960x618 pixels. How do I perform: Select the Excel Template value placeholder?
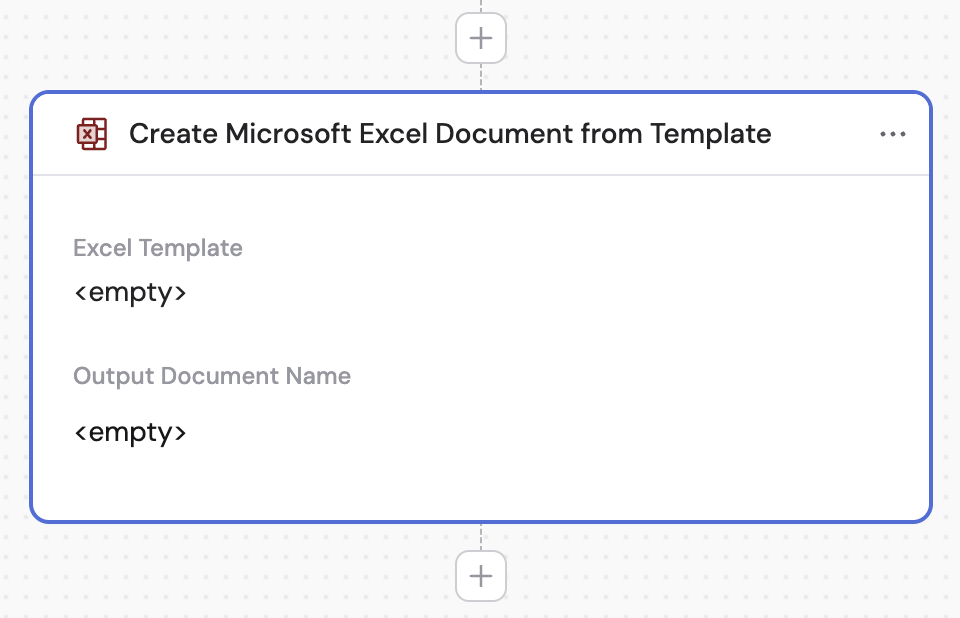coord(130,292)
